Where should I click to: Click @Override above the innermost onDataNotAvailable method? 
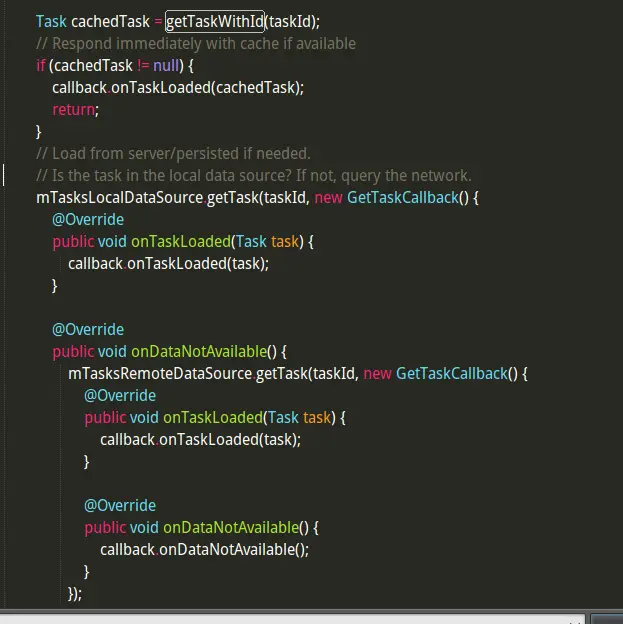click(x=120, y=505)
